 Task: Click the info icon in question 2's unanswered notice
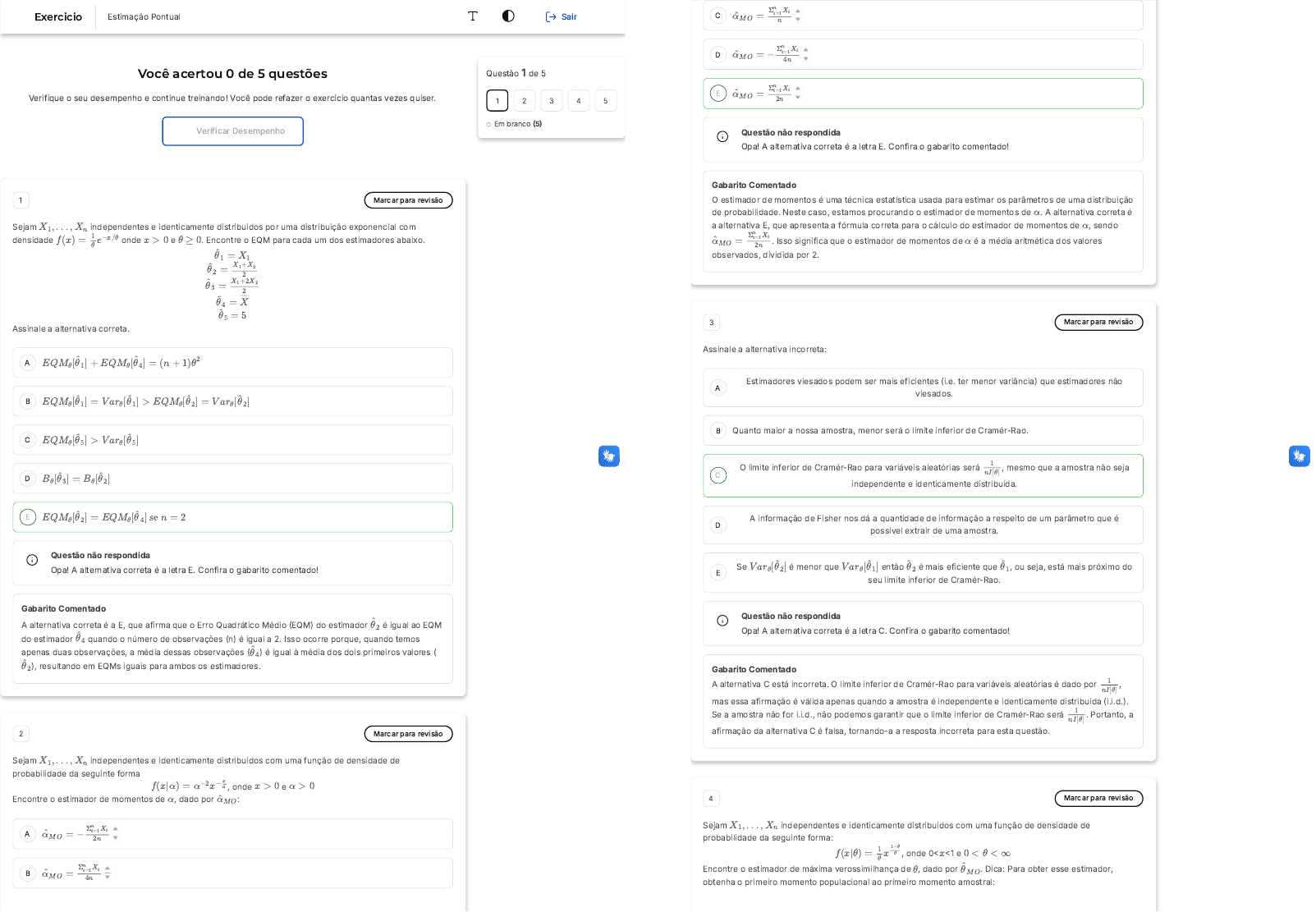[x=722, y=137]
